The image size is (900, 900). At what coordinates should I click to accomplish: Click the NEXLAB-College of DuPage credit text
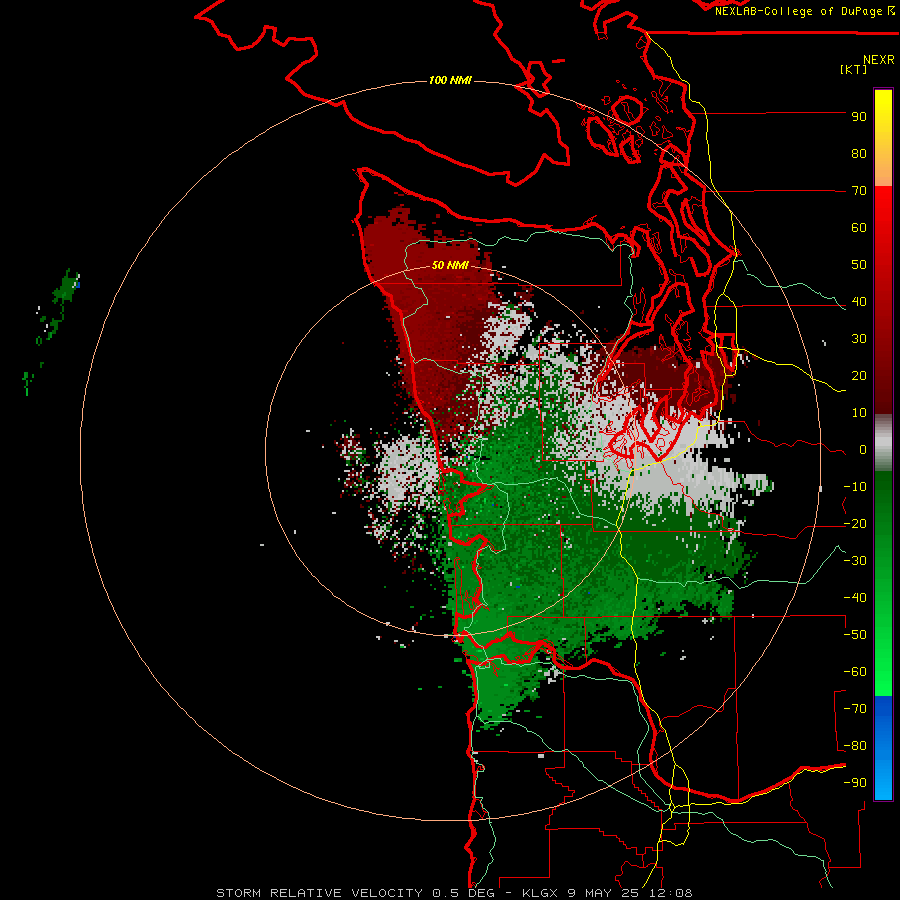(798, 11)
